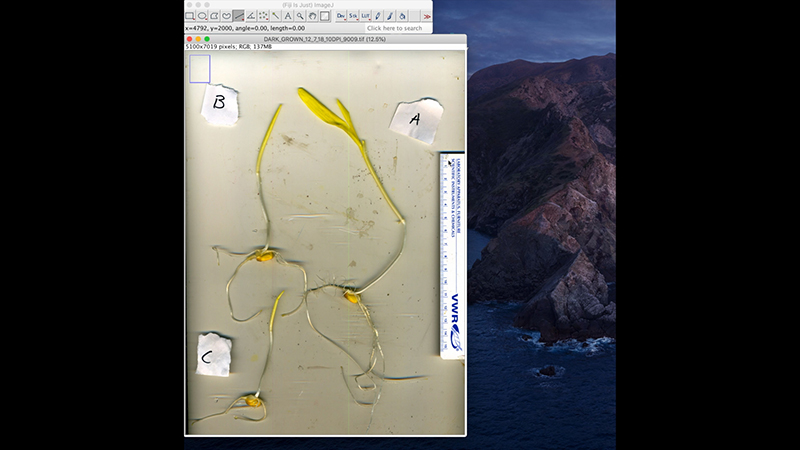The image size is (800, 450).
Task: Activate the Straight Line tool
Action: point(239,16)
